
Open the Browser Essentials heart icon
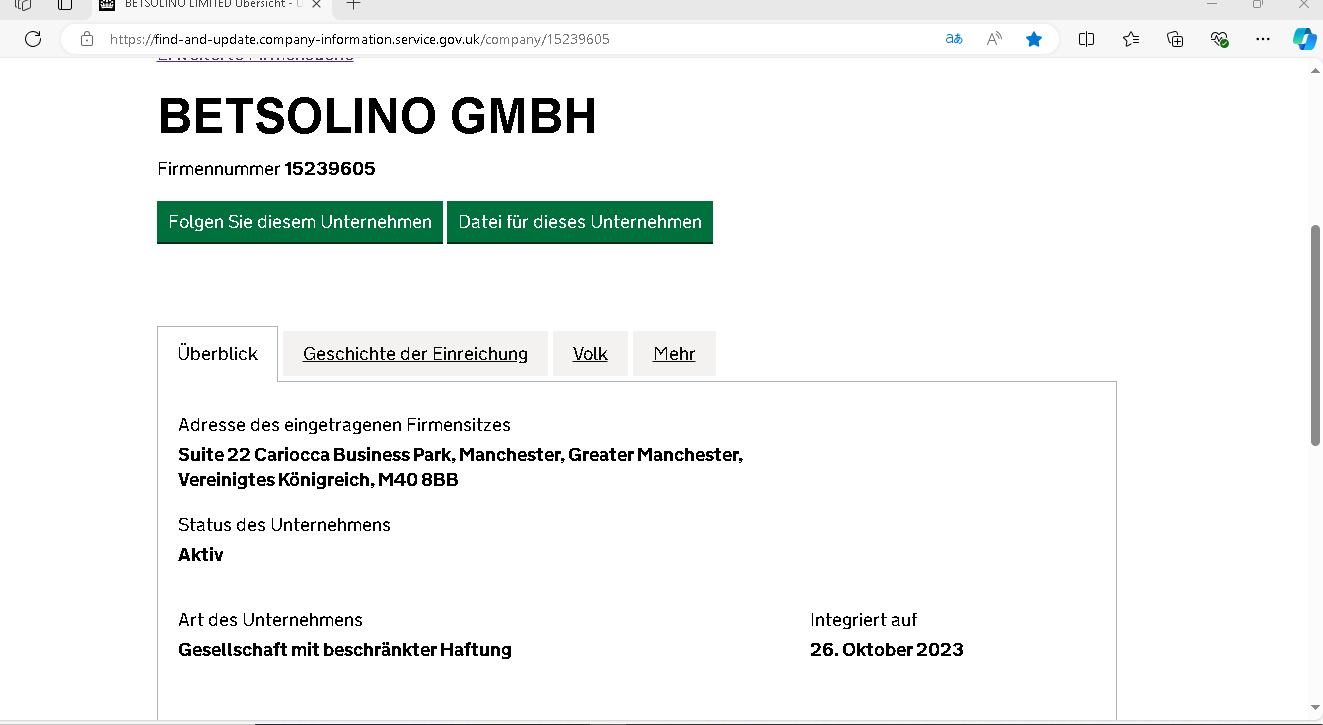1219,39
